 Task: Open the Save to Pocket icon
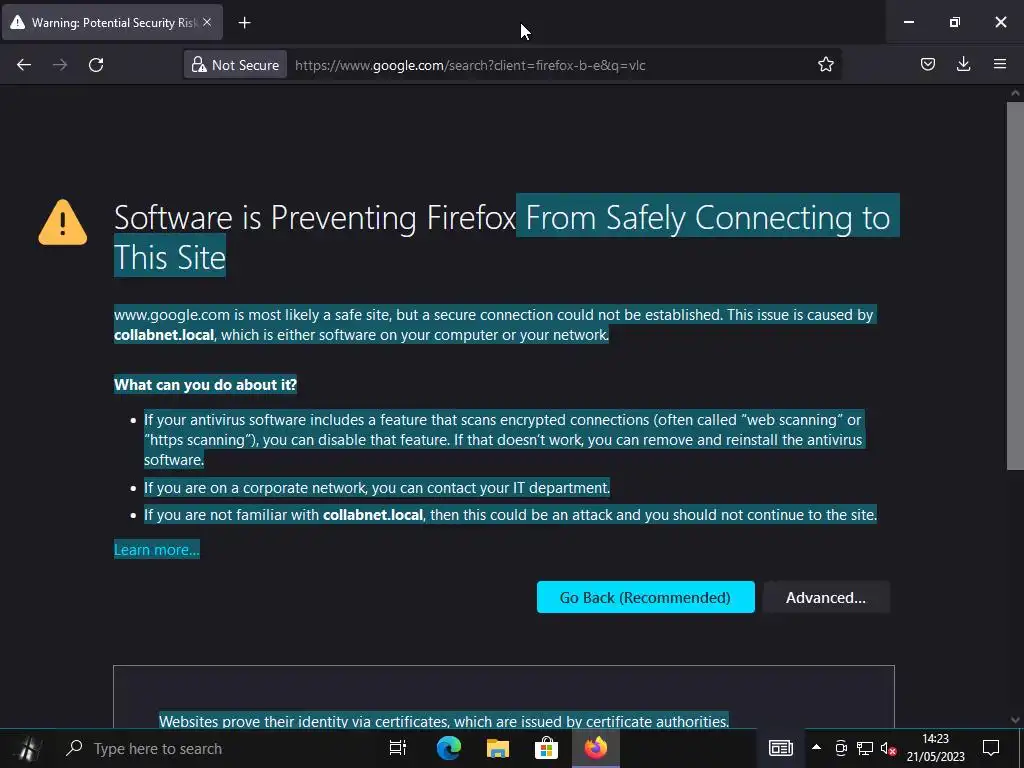coord(927,64)
